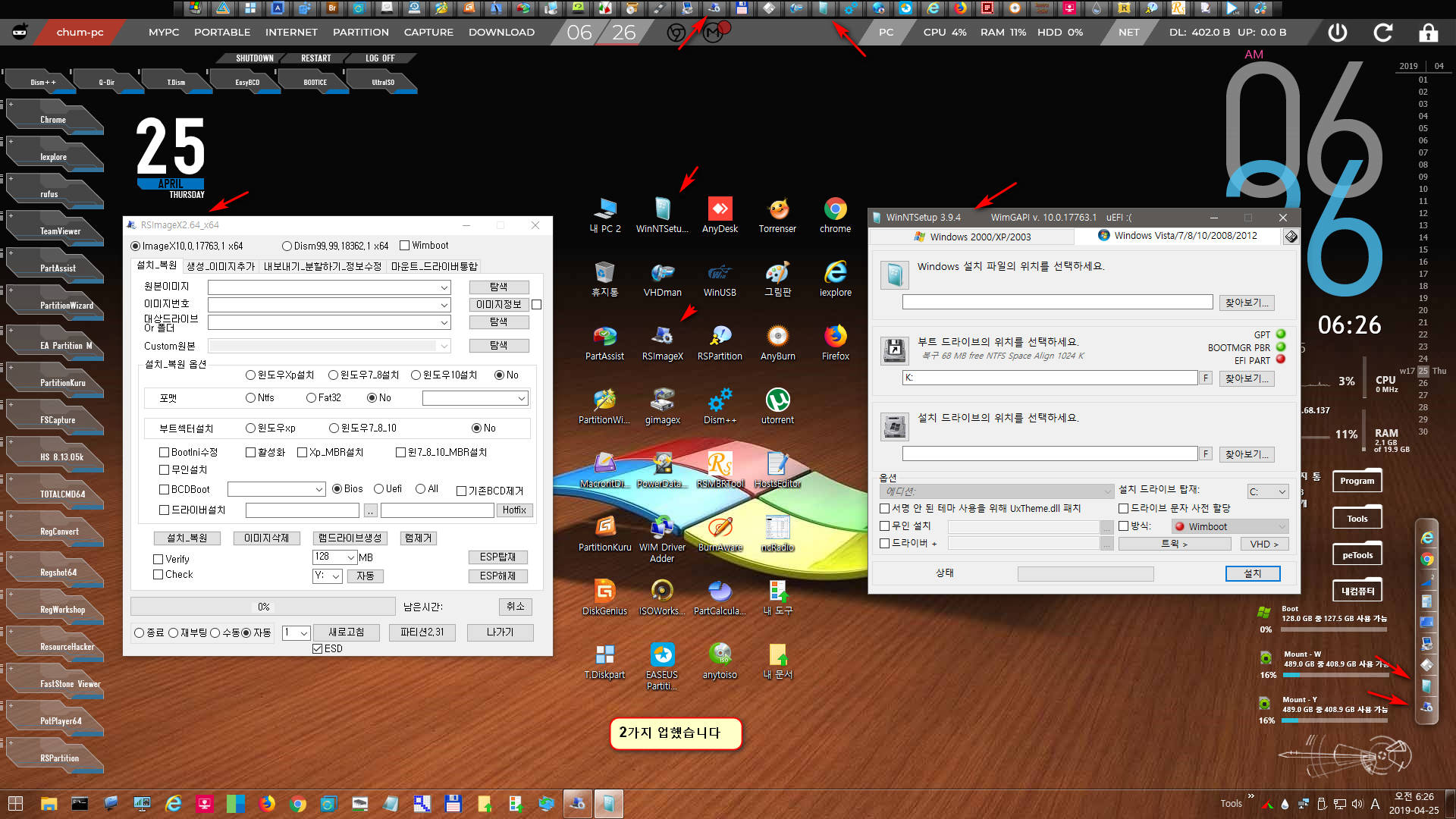Screen dimensions: 1456x819
Task: Click the lock icon in top bar
Action: (1428, 33)
